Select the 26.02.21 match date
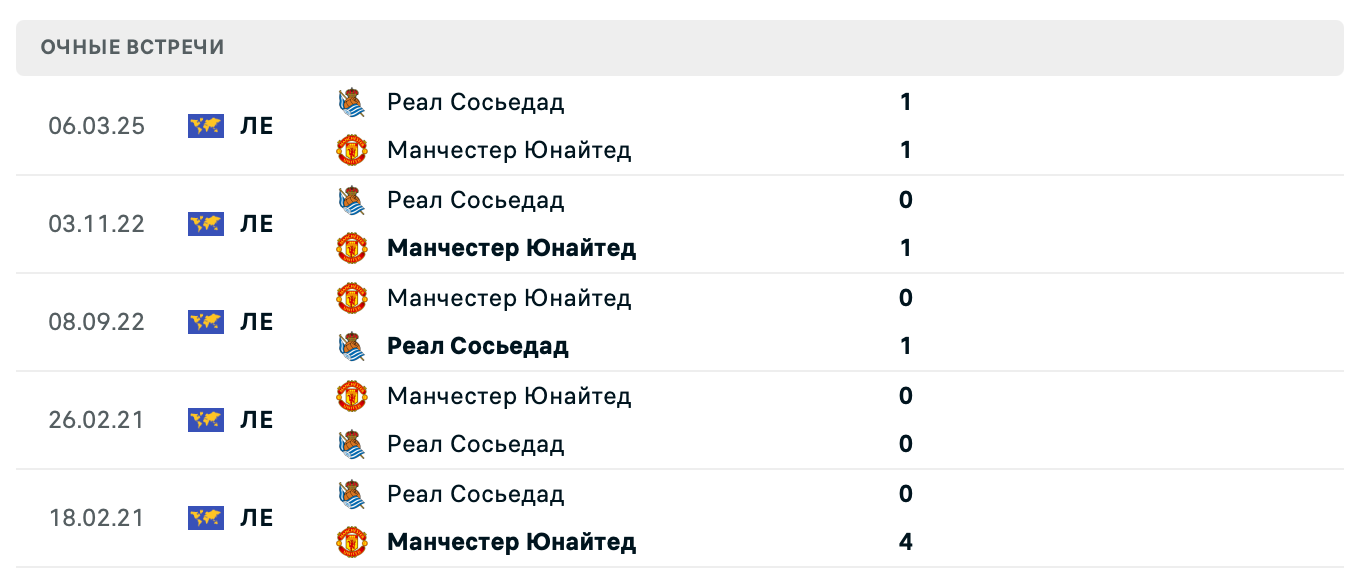The width and height of the screenshot is (1360, 582). click(96, 420)
